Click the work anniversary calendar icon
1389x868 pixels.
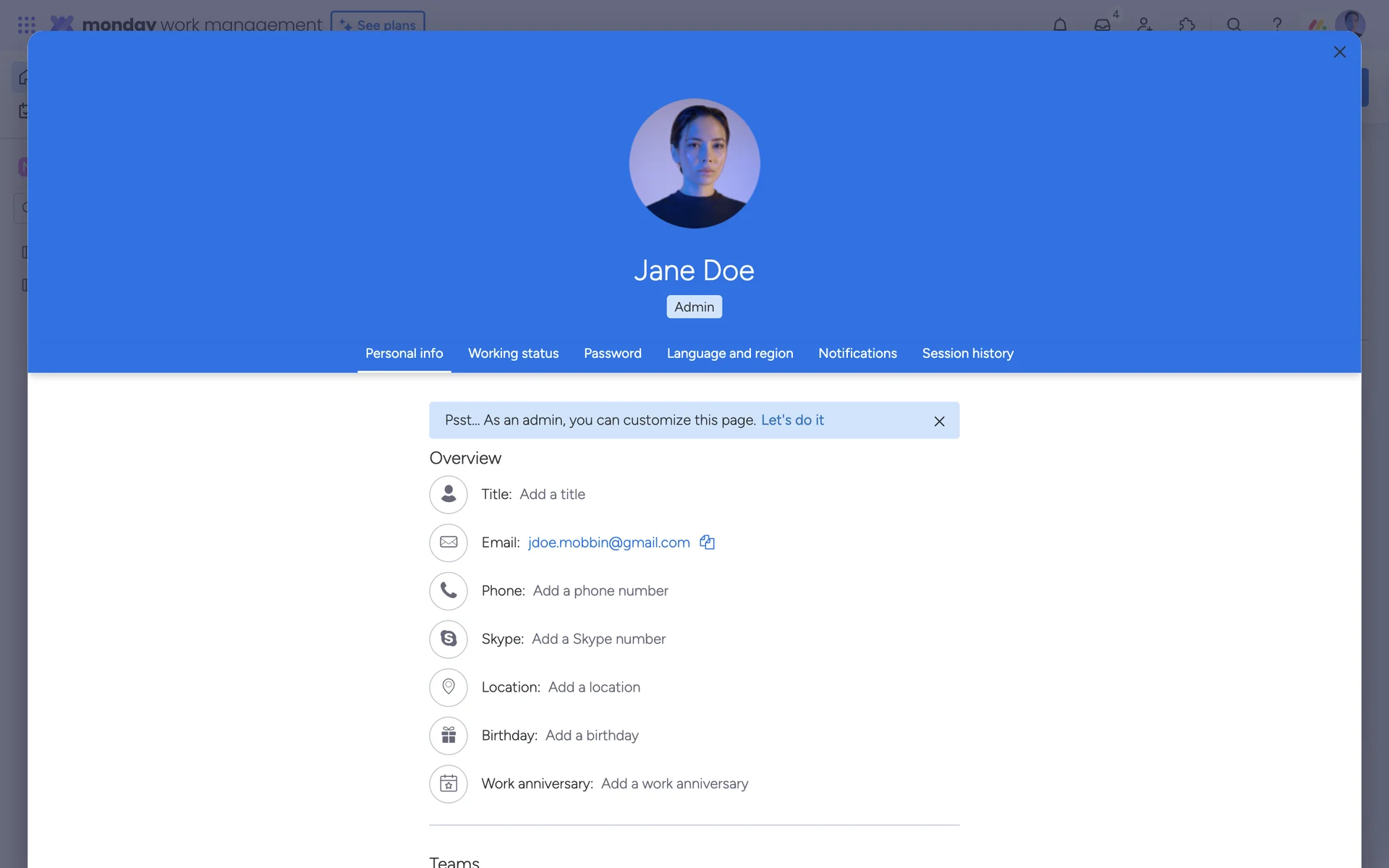tap(449, 784)
